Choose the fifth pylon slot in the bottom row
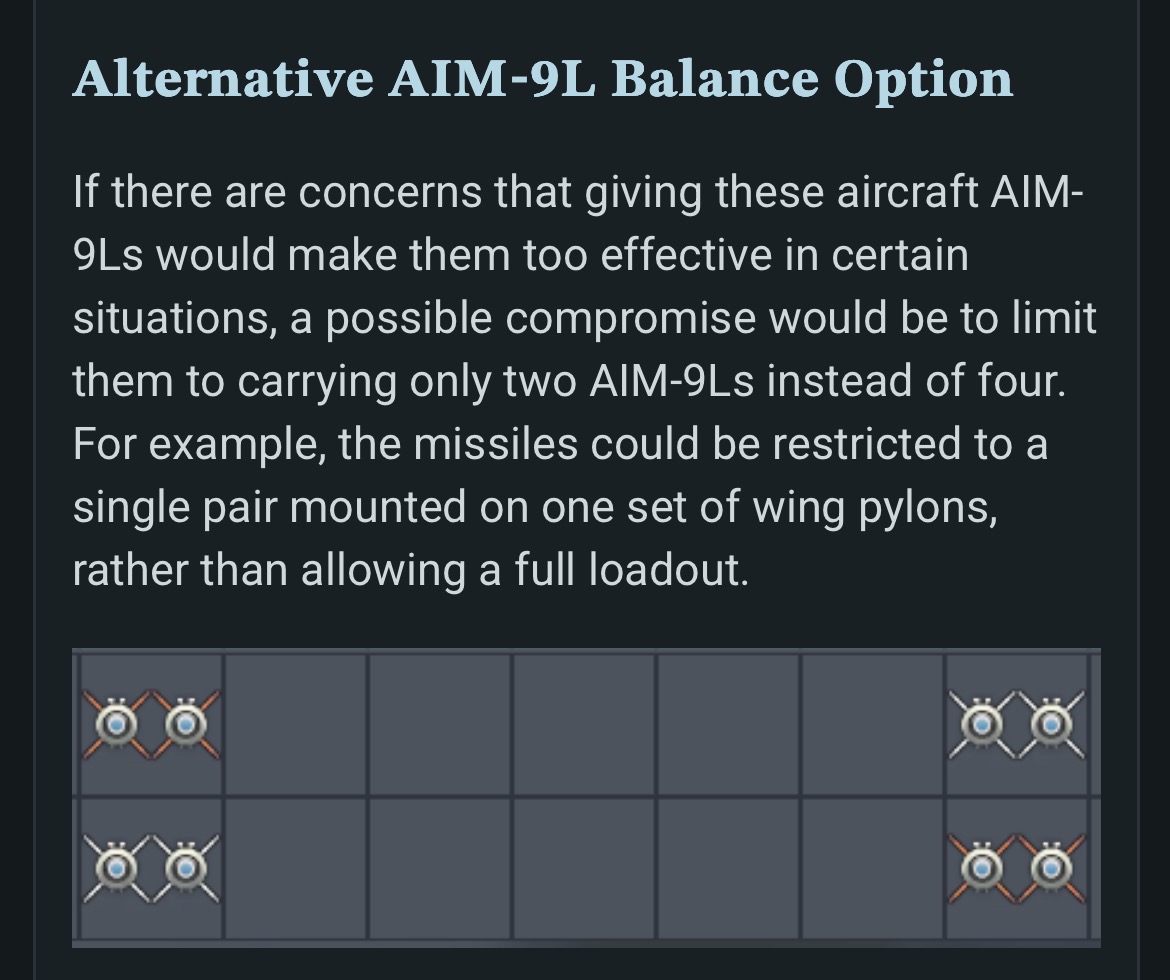The width and height of the screenshot is (1170, 980). pos(728,869)
